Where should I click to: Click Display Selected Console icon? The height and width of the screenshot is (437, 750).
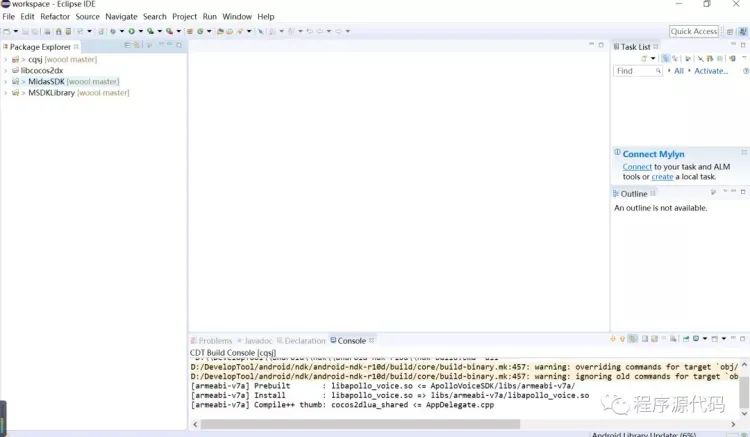(x=696, y=339)
